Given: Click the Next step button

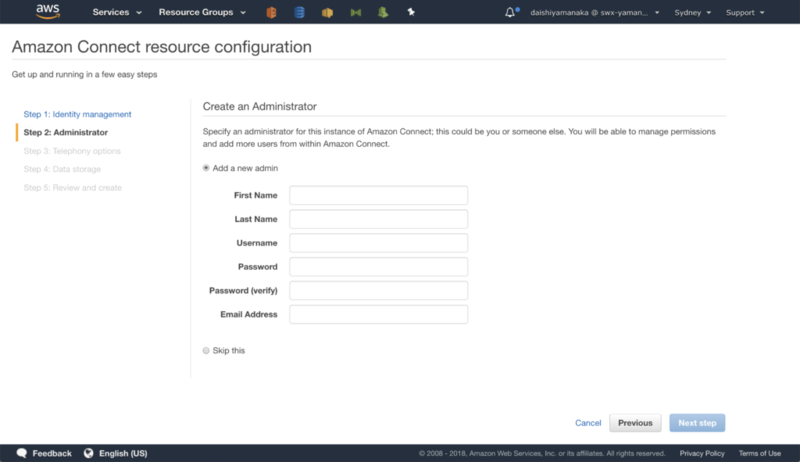Looking at the screenshot, I should point(697,423).
